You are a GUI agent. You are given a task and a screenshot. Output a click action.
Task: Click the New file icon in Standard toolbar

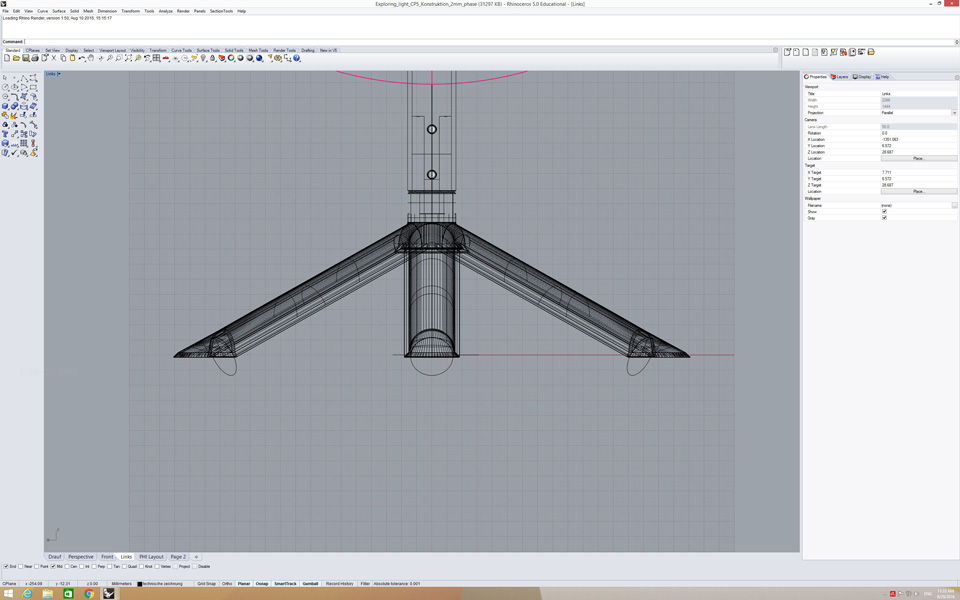point(7,58)
